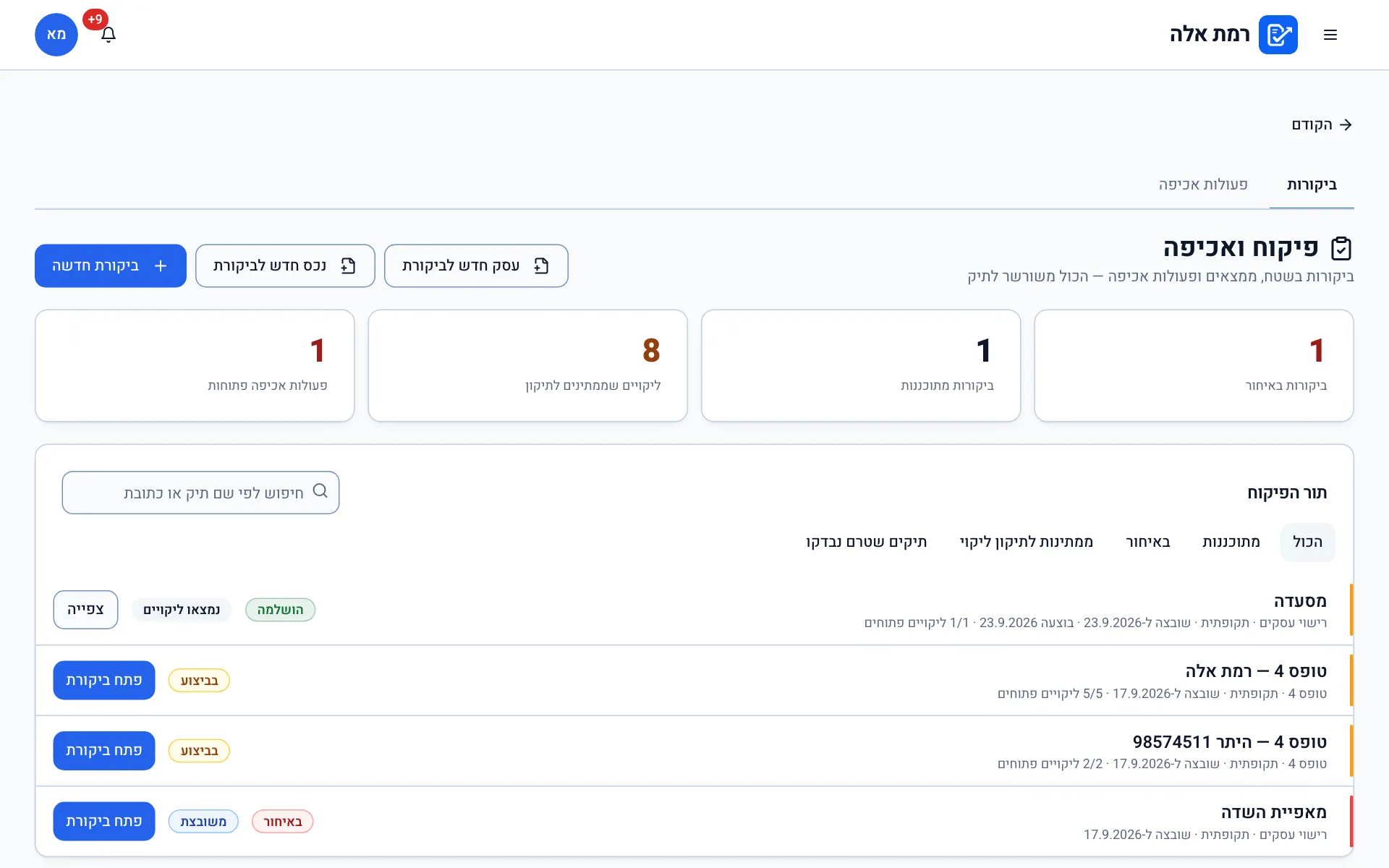1389x868 pixels.
Task: Open the פעולות אכיפה פתוחות card
Action: [x=195, y=365]
